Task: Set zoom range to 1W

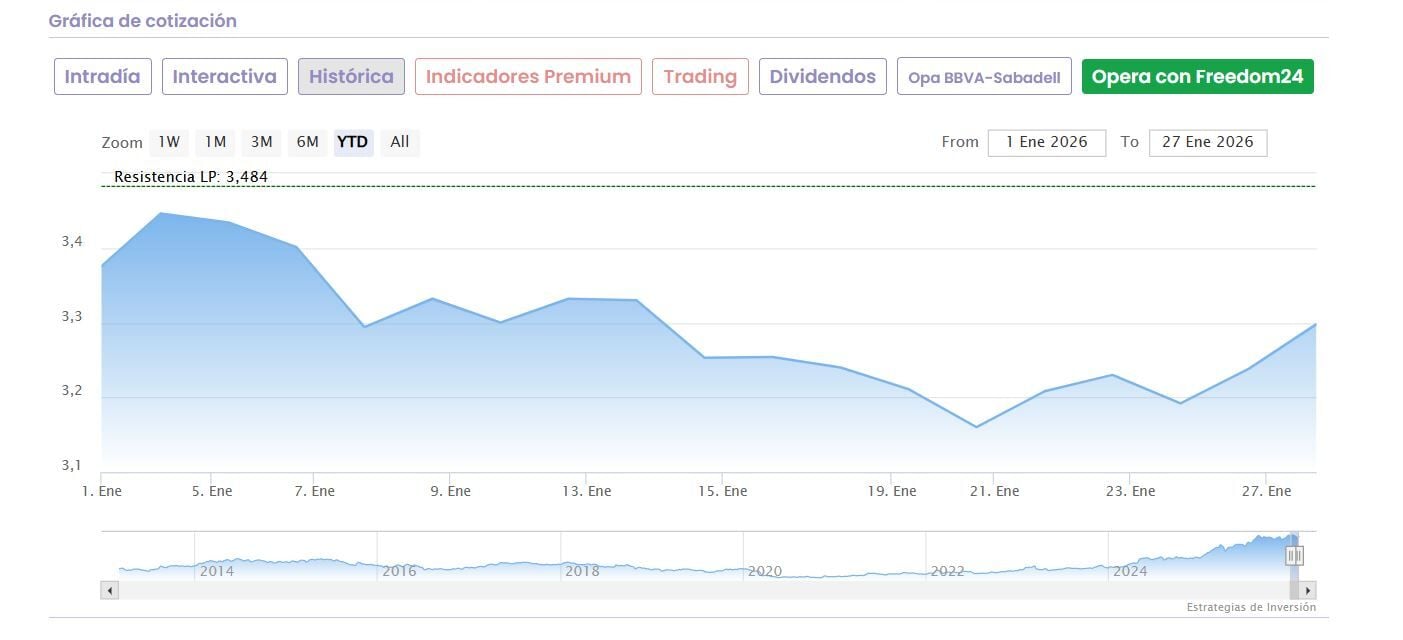Action: (169, 142)
